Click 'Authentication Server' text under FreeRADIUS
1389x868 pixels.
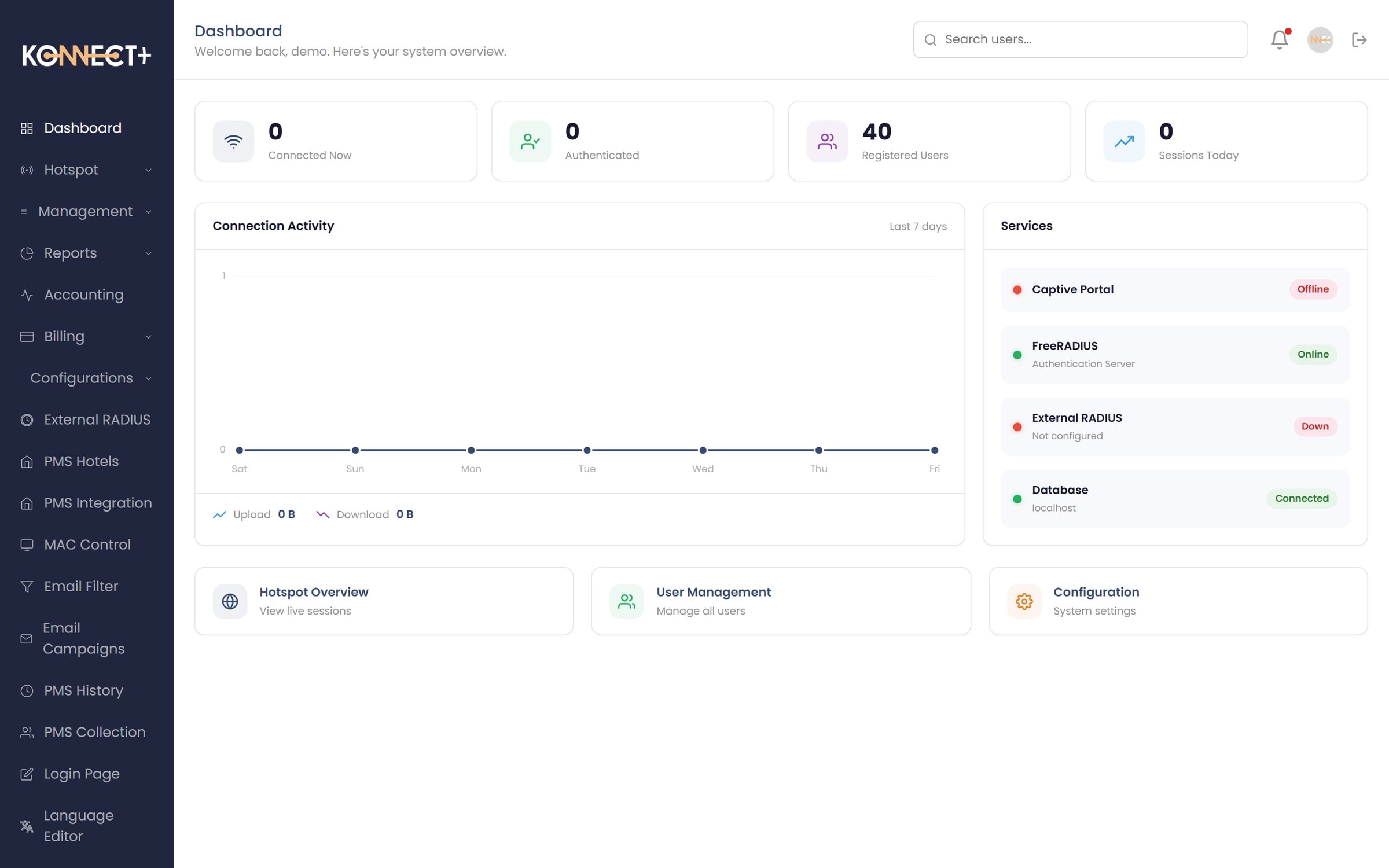coord(1083,364)
